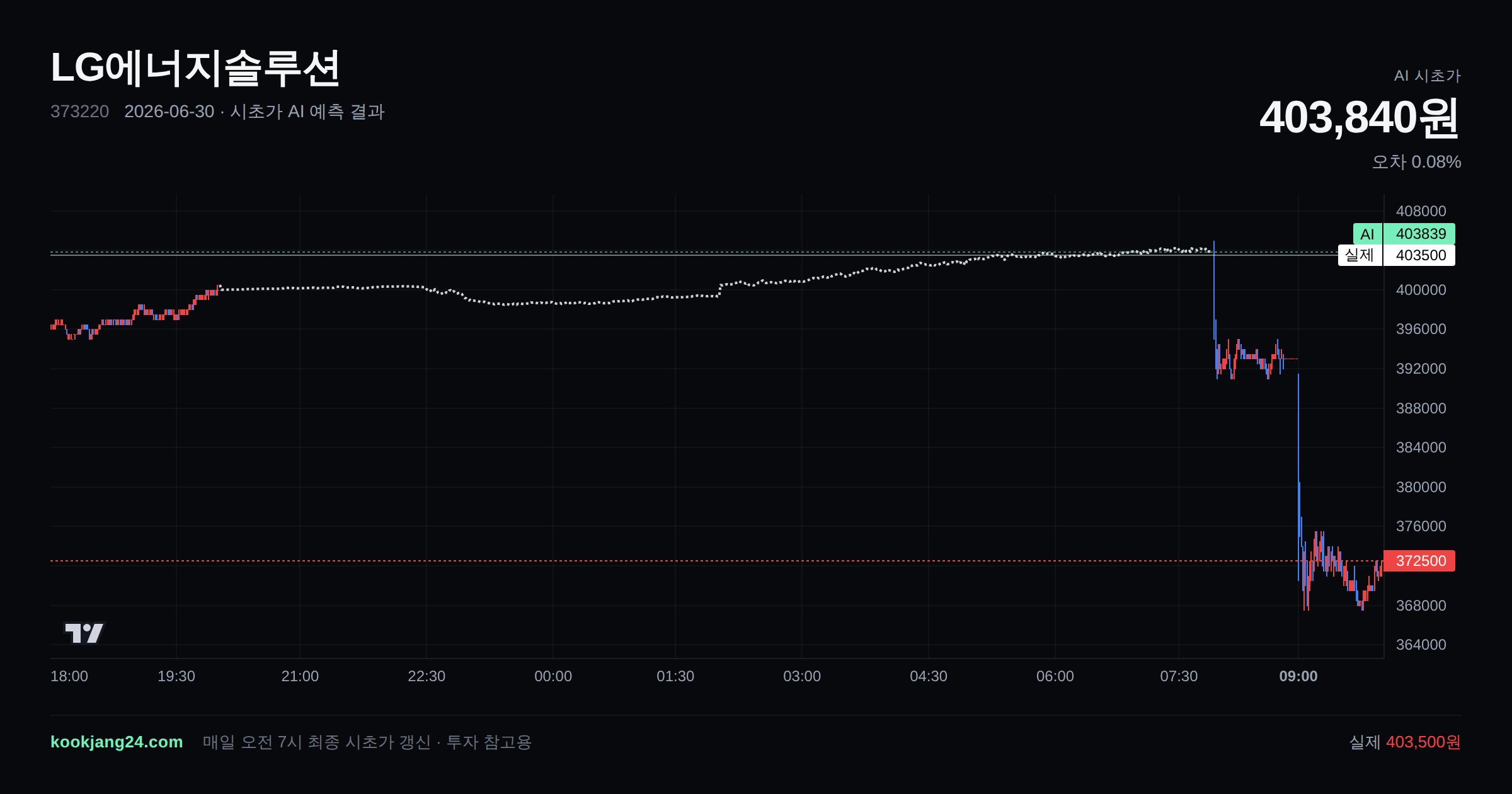Click the 368000 price axis label

pos(1421,606)
